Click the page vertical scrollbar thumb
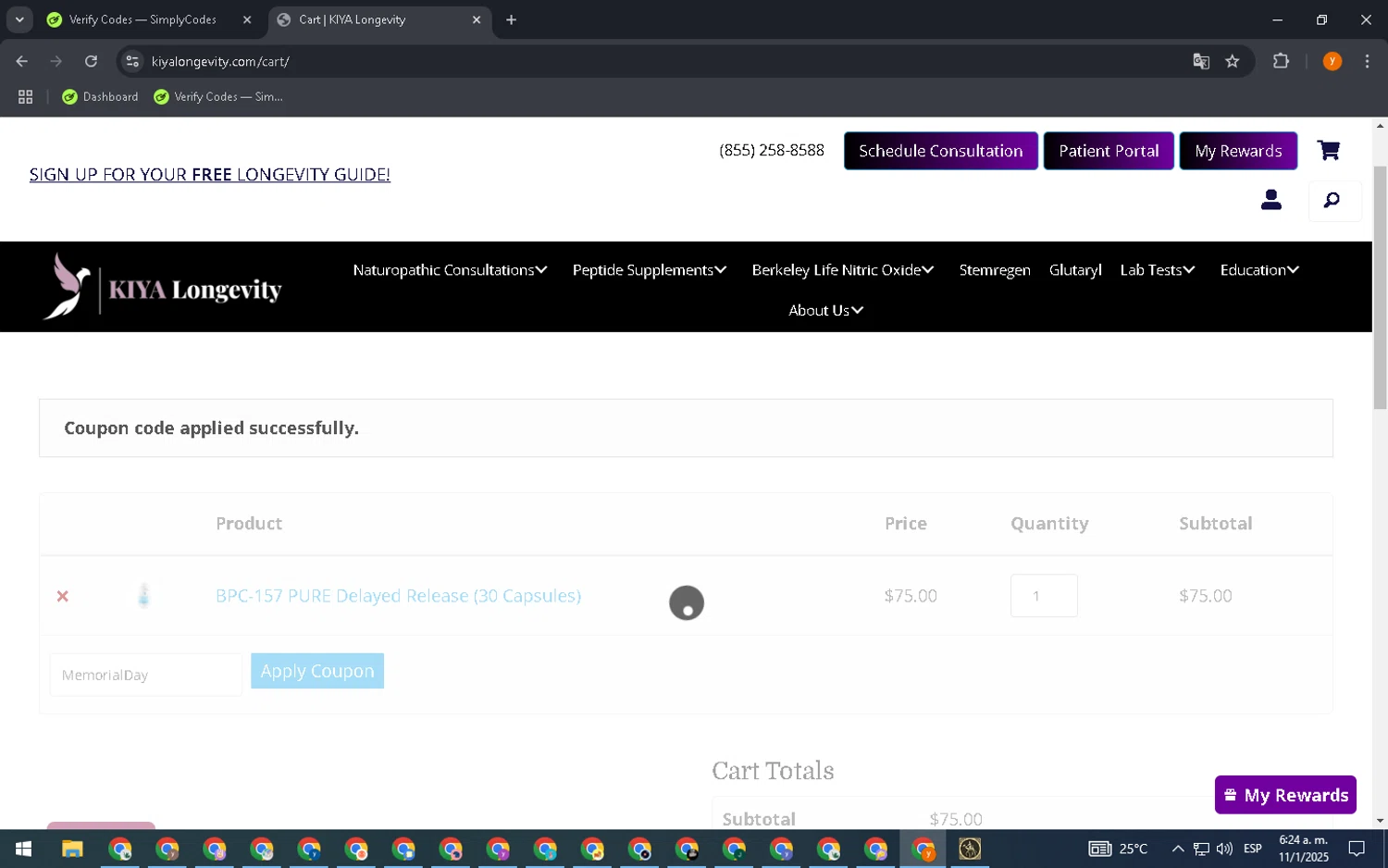 pos(1380,287)
